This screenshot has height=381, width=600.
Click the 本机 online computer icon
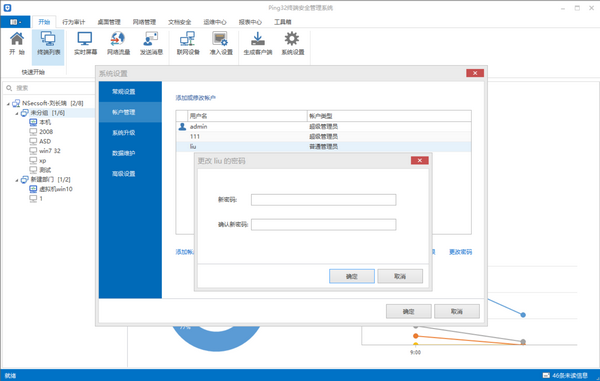pos(33,122)
